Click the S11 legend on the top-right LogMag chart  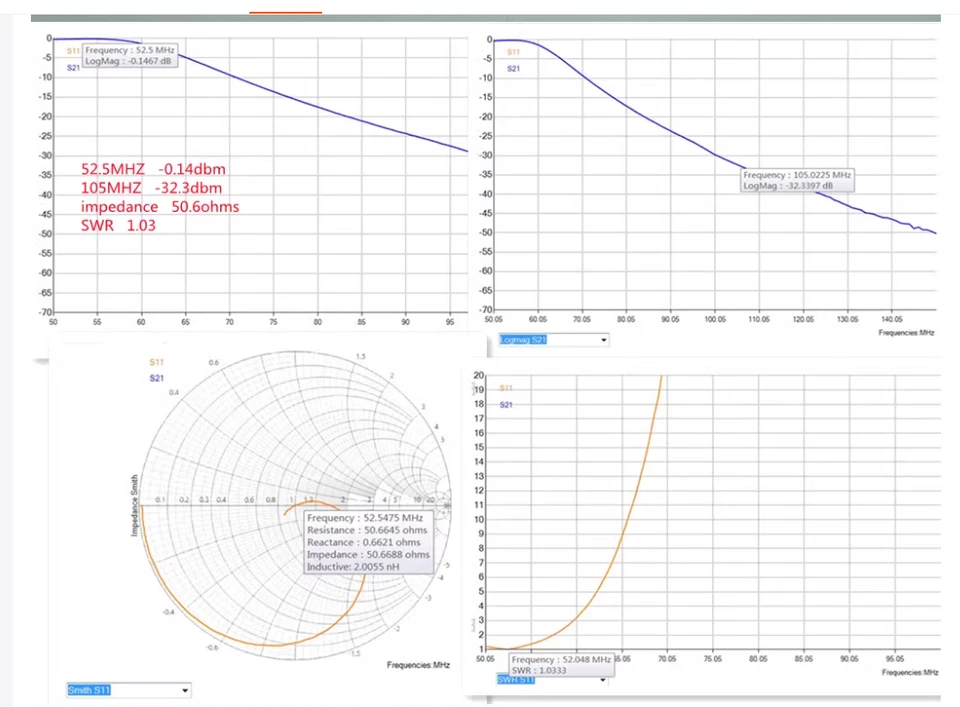(x=513, y=50)
